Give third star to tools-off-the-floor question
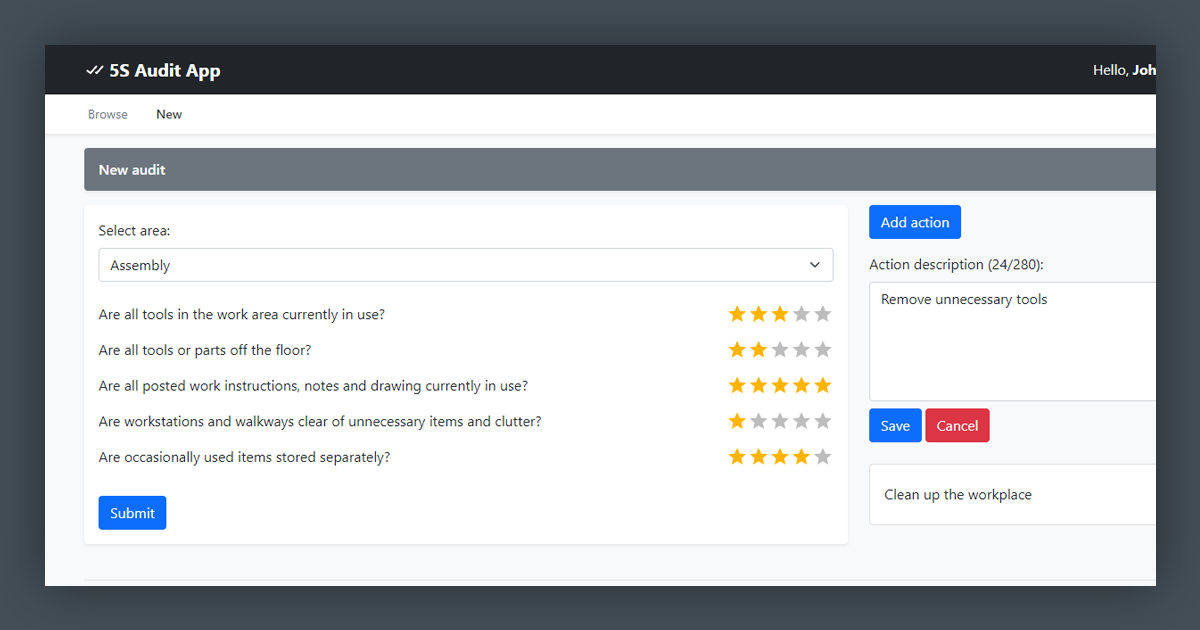Image resolution: width=1200 pixels, height=630 pixels. 780,349
